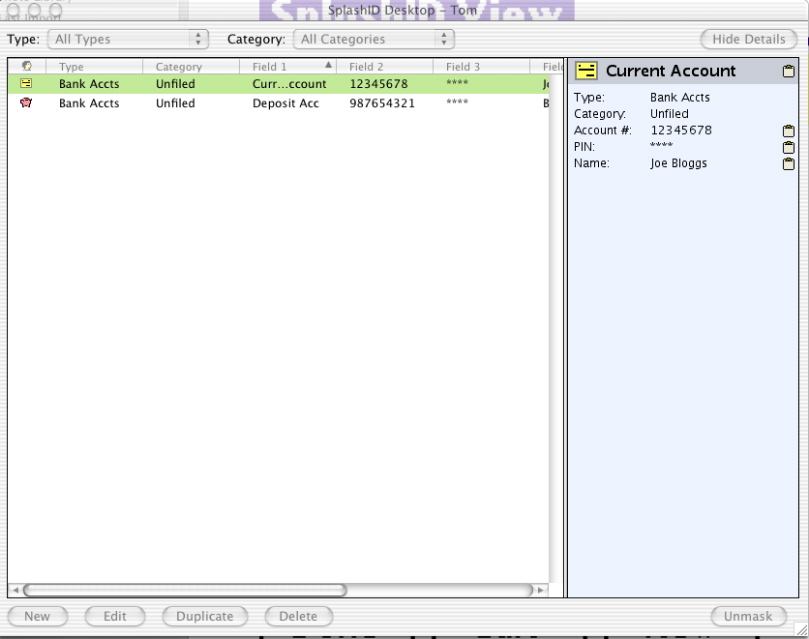This screenshot has width=809, height=639.
Task: Click clipboard icon in Current Account header
Action: pos(788,72)
